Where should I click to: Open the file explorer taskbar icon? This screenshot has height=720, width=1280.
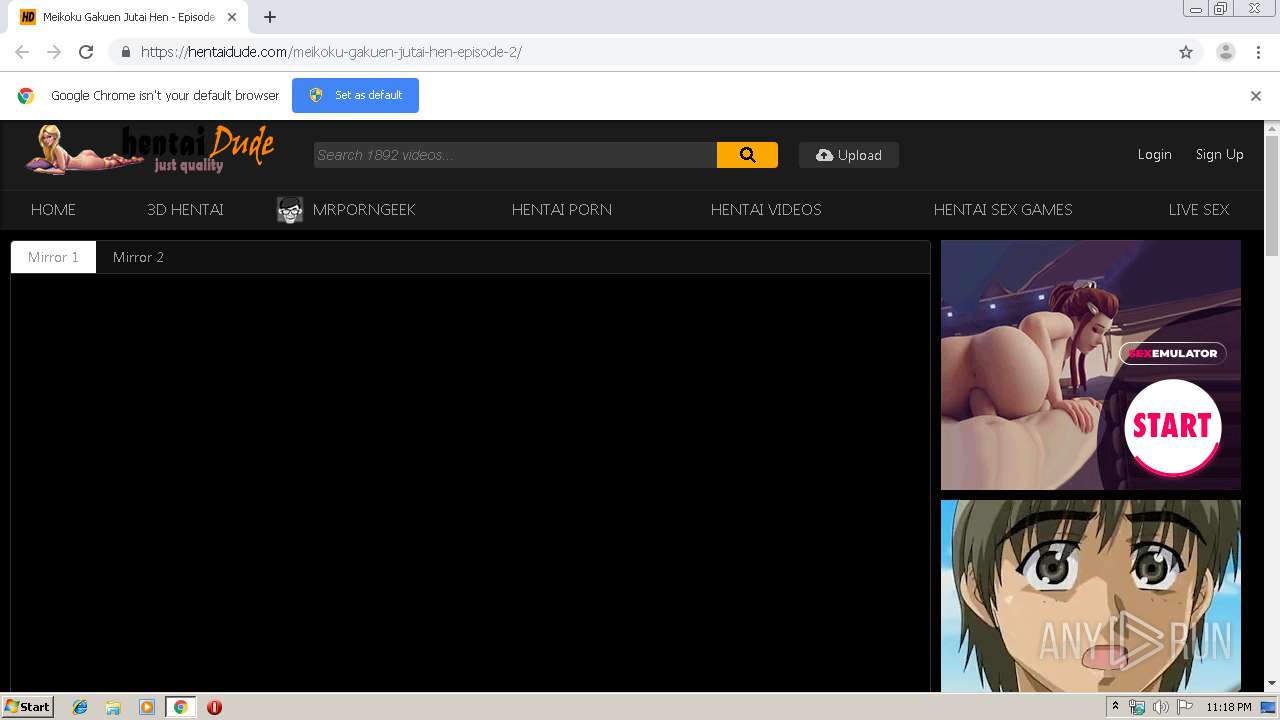pos(113,707)
